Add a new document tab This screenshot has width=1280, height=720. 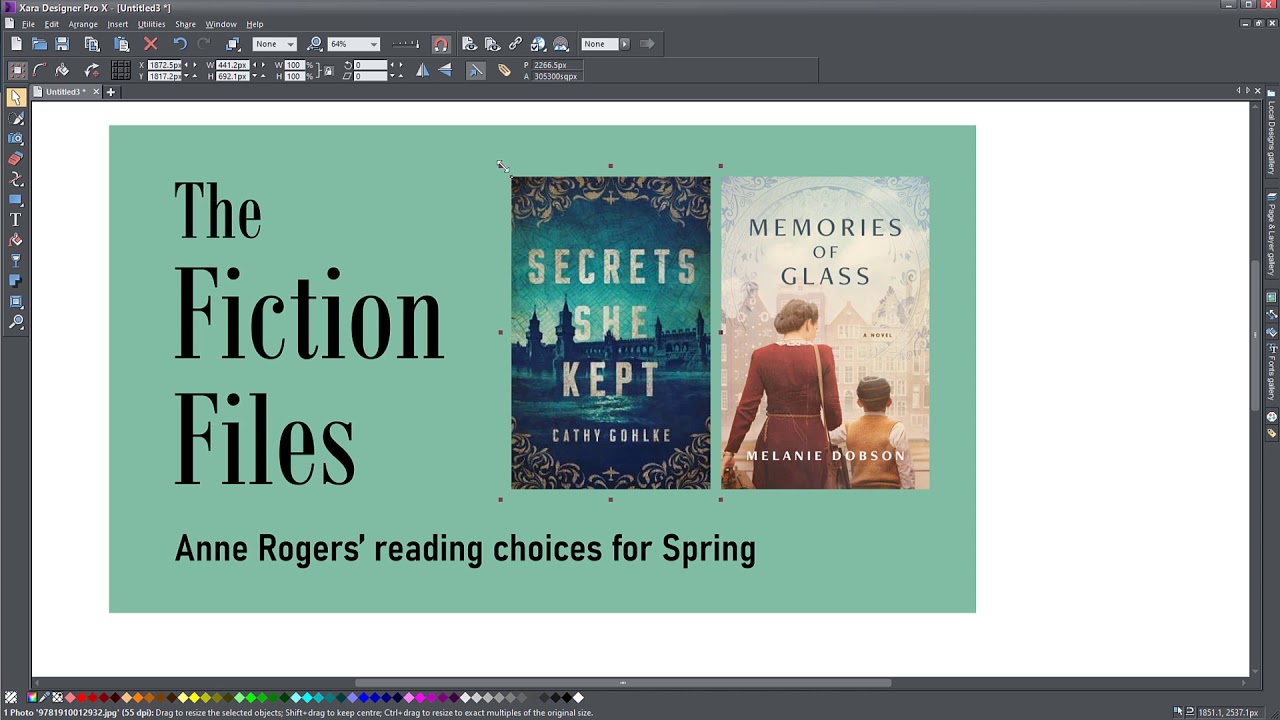111,92
